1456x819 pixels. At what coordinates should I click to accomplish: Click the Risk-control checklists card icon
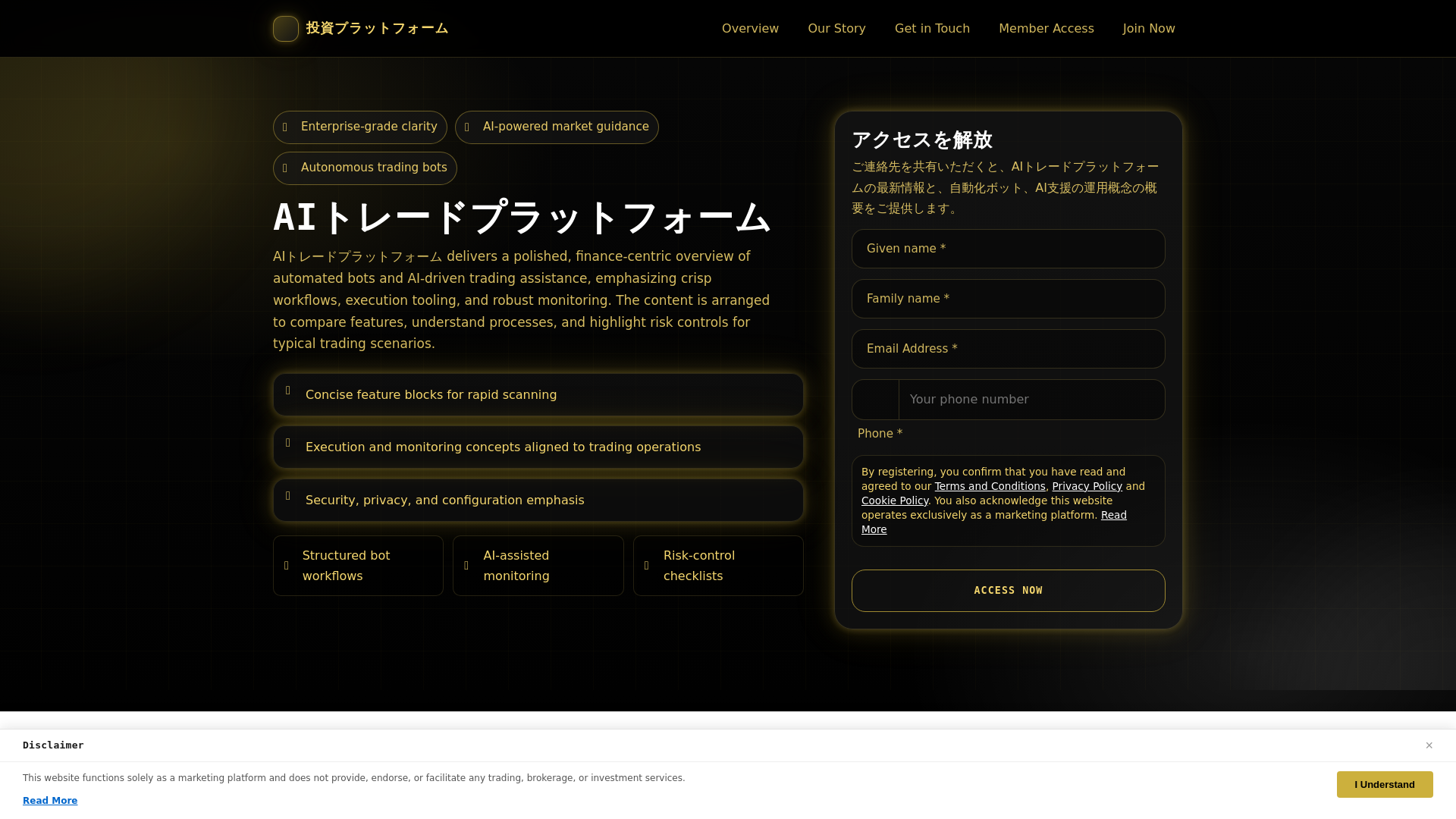(x=647, y=566)
